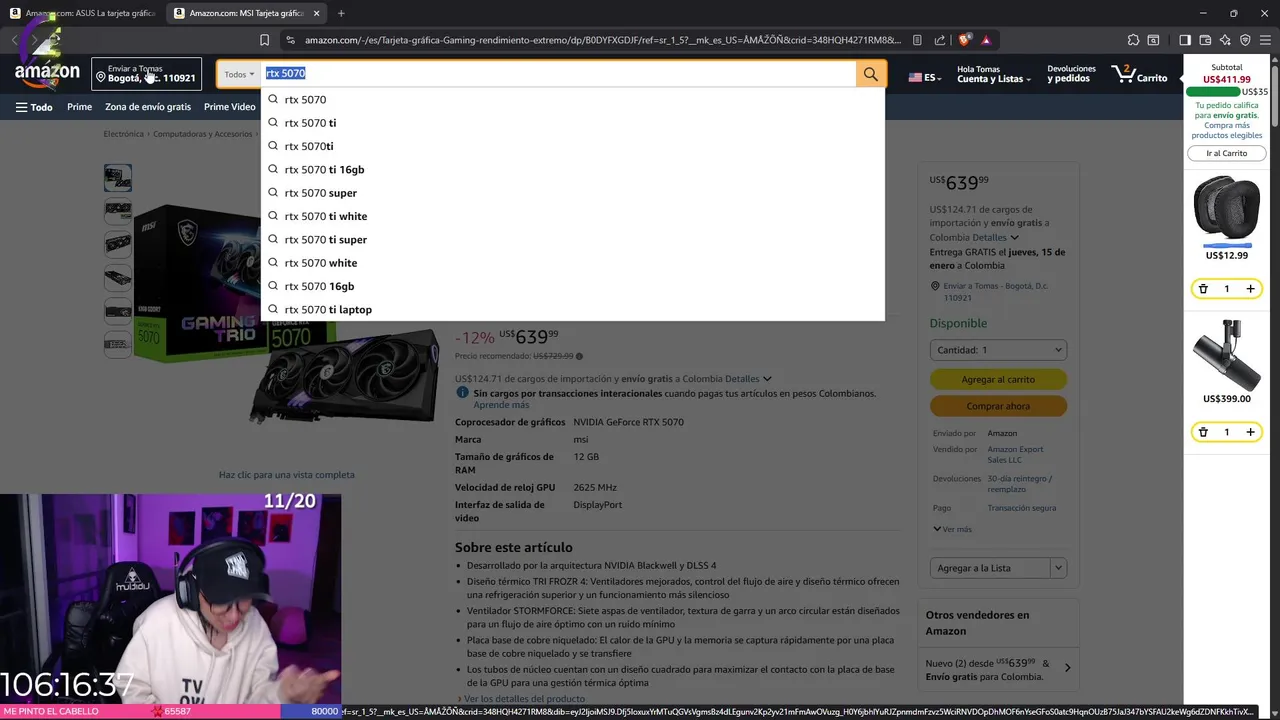This screenshot has height=720, width=1280.
Task: Increase ear pads quantity with plus icon
Action: click(x=1250, y=289)
